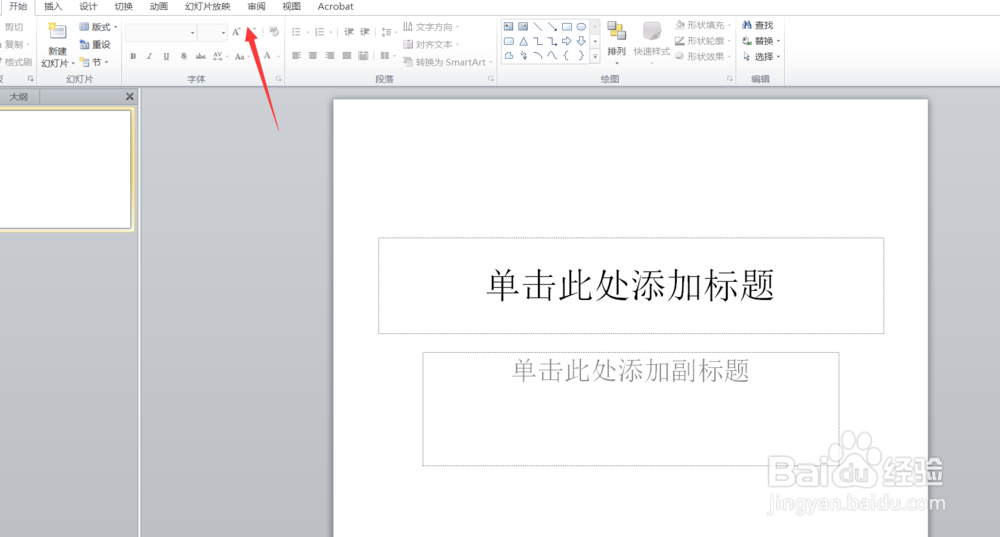Click the 替换 replace button
Image resolution: width=1000 pixels, height=537 pixels.
pos(761,41)
